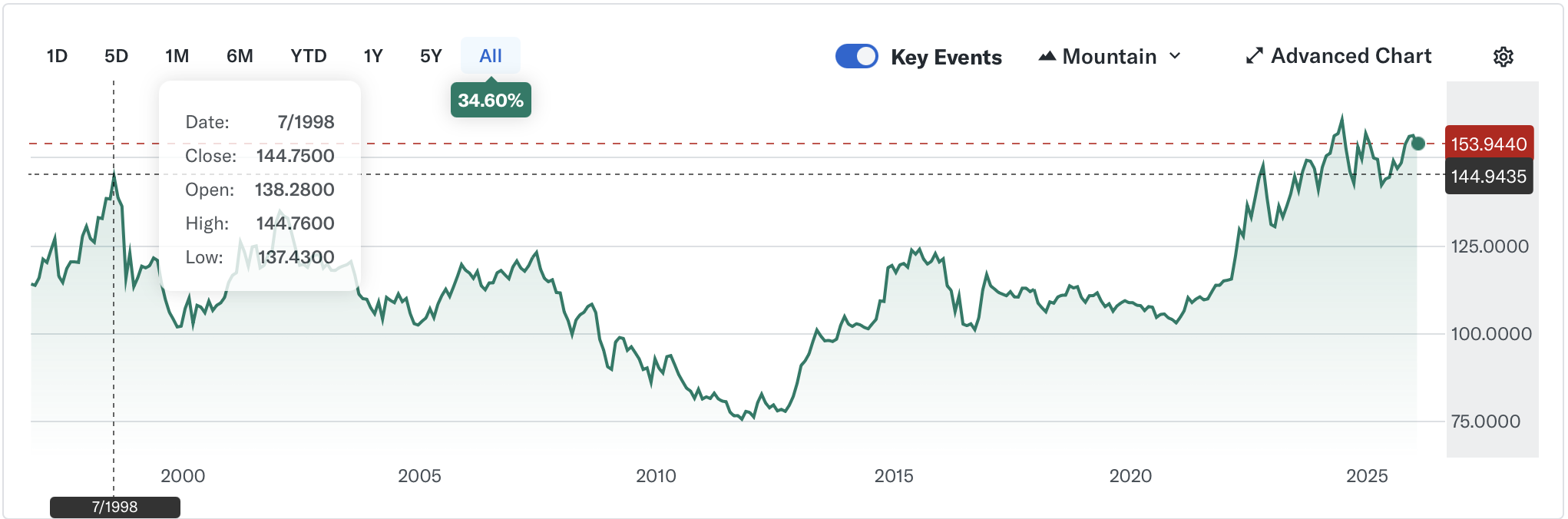This screenshot has height=519, width=1568.
Task: Click the All time range tab
Action: 490,56
